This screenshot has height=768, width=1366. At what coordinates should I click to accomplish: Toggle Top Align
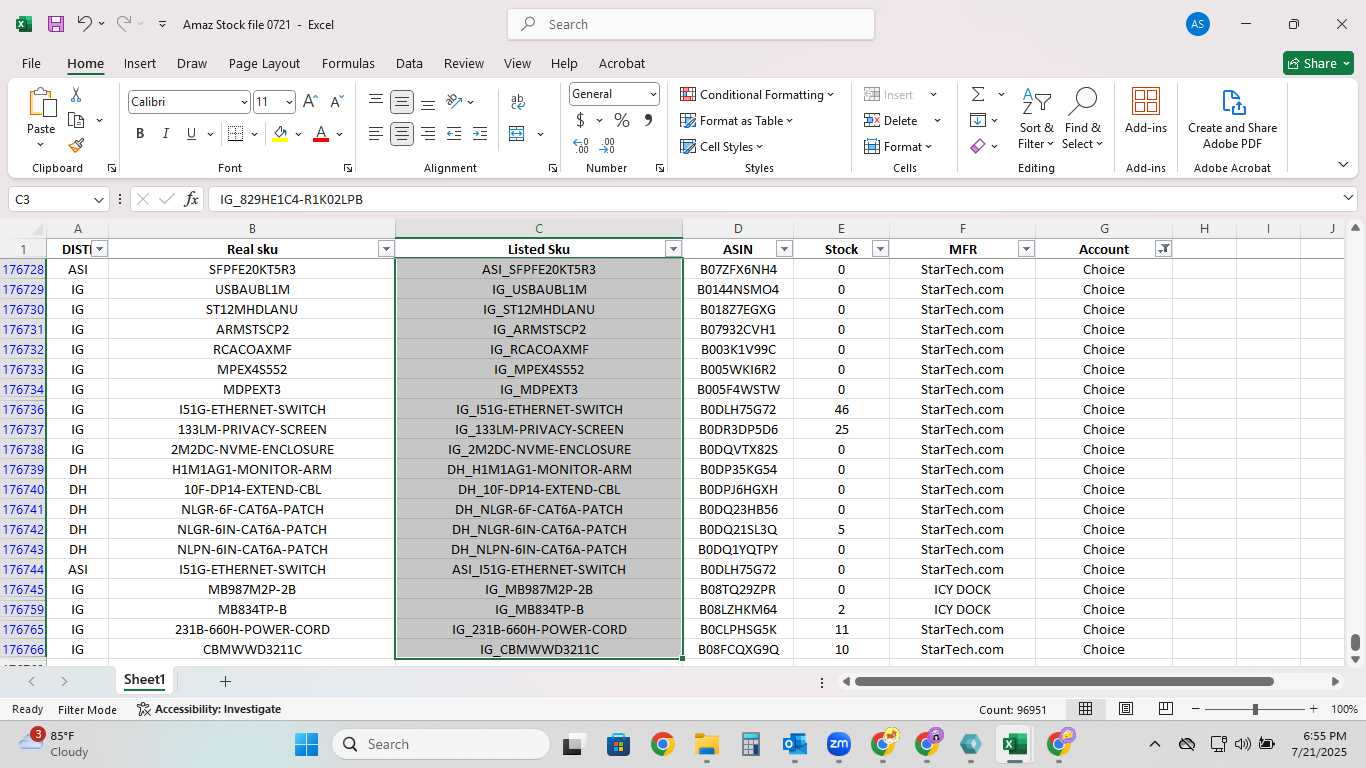[x=376, y=101]
